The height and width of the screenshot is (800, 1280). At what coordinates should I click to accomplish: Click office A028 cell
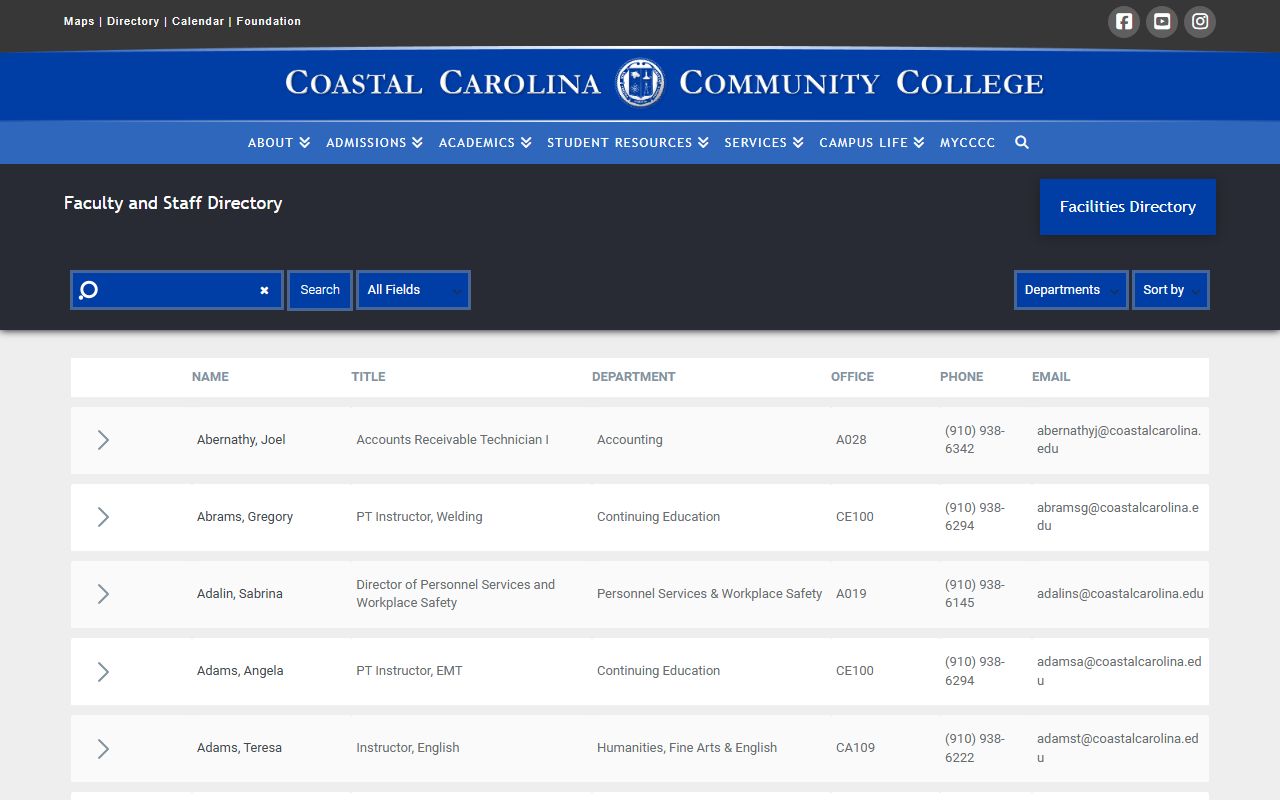click(x=851, y=440)
